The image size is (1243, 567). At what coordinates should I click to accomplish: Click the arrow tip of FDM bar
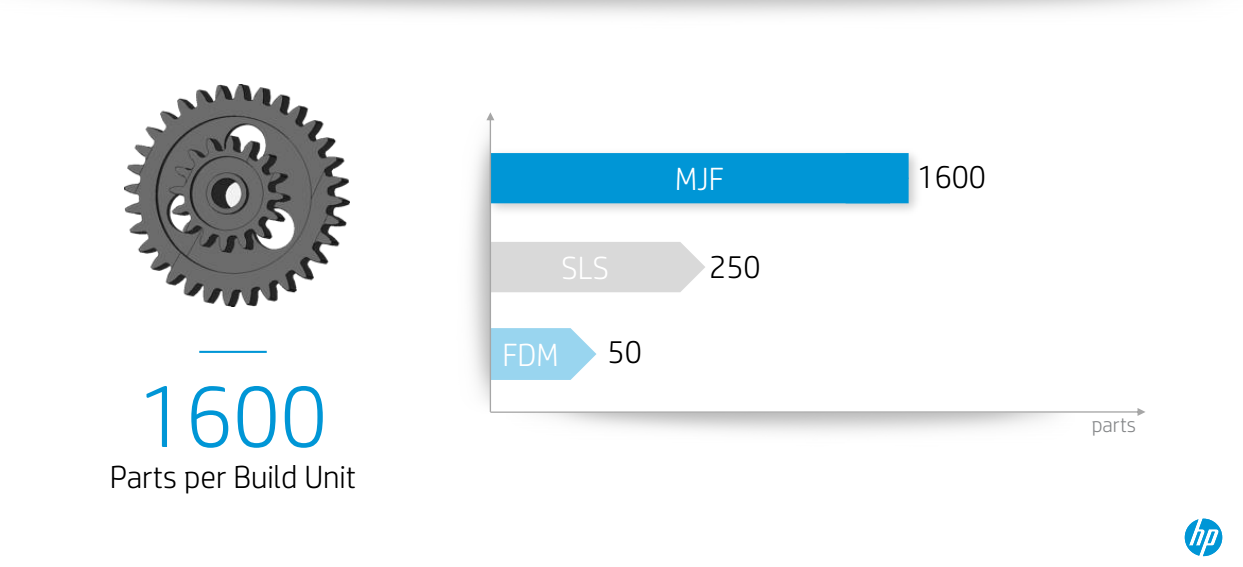click(589, 354)
